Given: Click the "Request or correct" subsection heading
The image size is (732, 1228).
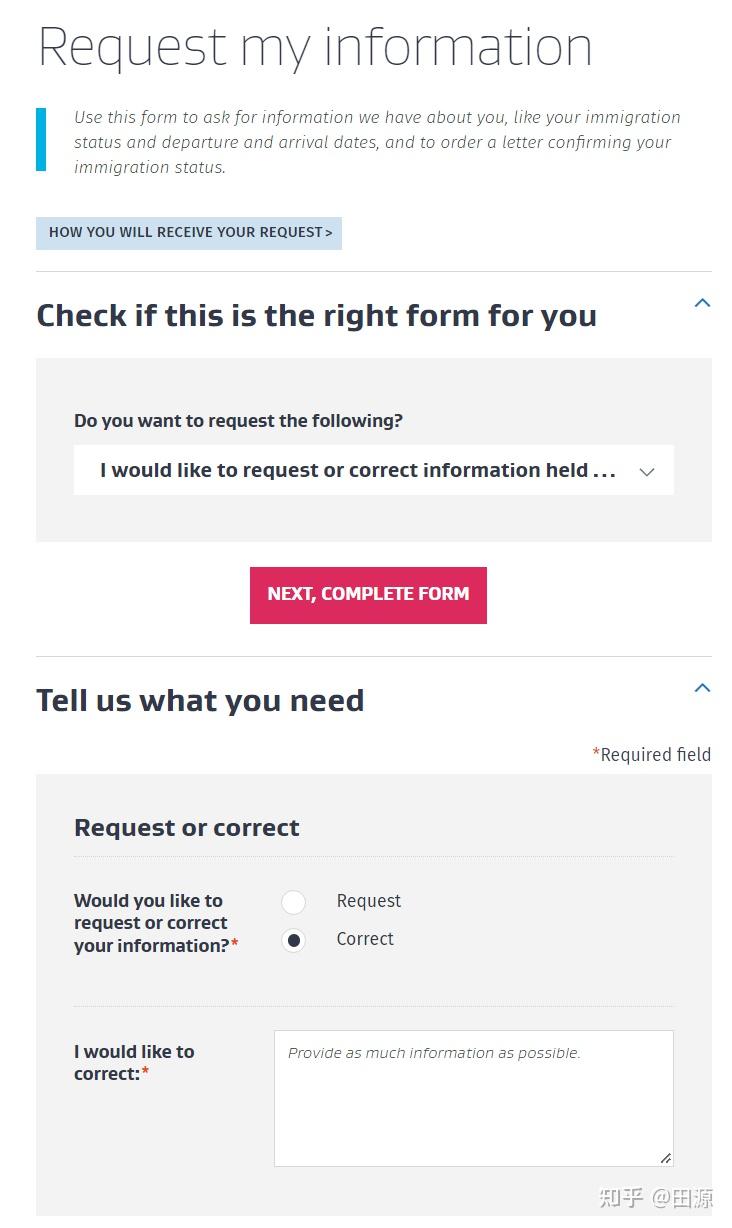Looking at the screenshot, I should tap(187, 828).
